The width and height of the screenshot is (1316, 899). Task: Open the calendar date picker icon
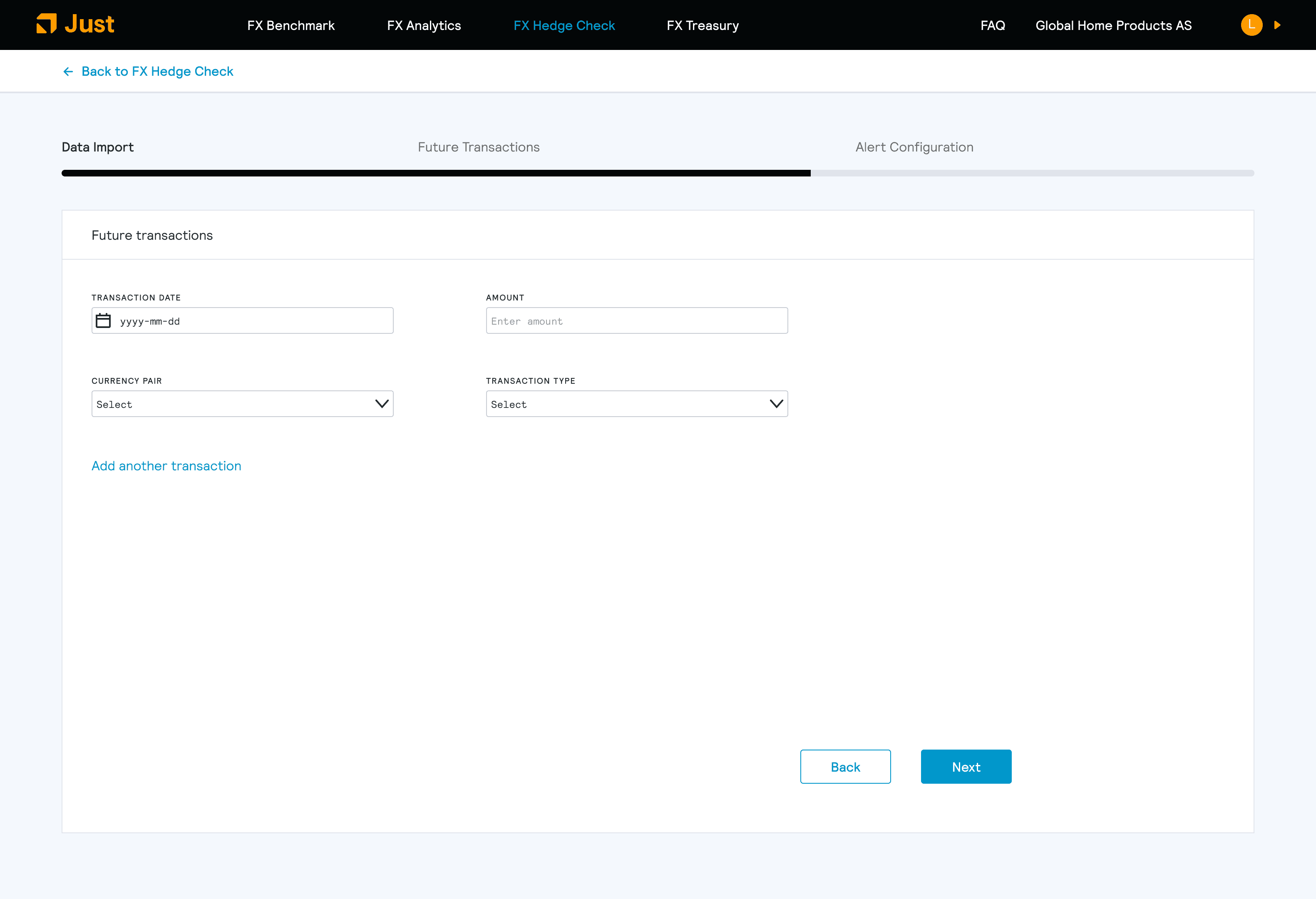tap(103, 321)
